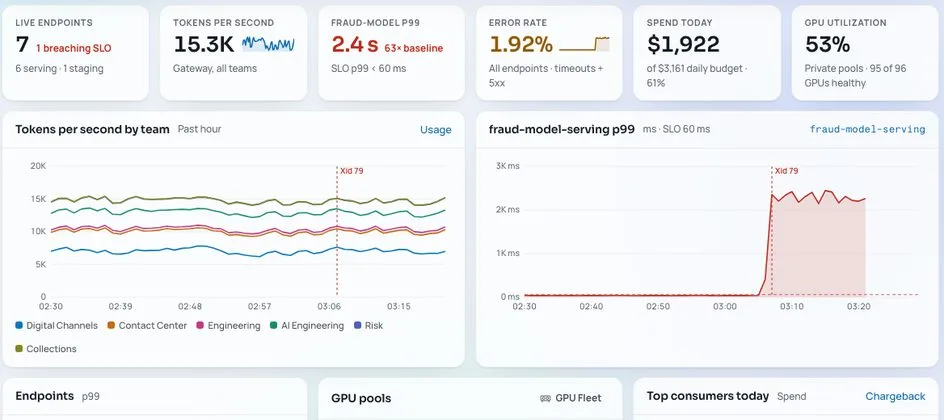This screenshot has height=420, width=944.
Task: Toggle the Contact Center legend swatch
Action: 111,326
